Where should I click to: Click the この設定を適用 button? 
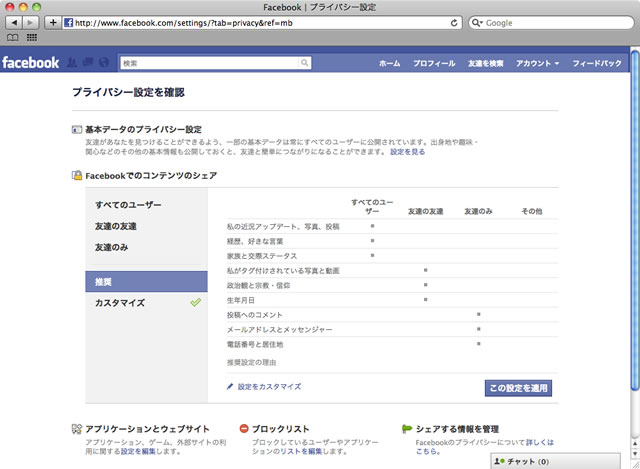(518, 388)
